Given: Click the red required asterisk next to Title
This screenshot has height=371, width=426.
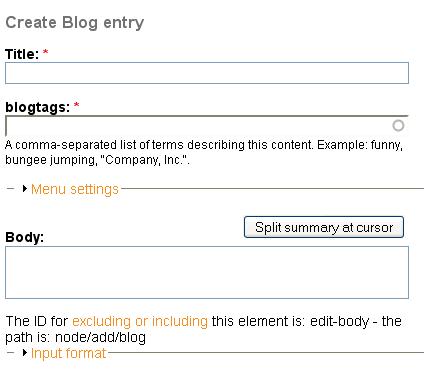Looking at the screenshot, I should click(46, 52).
